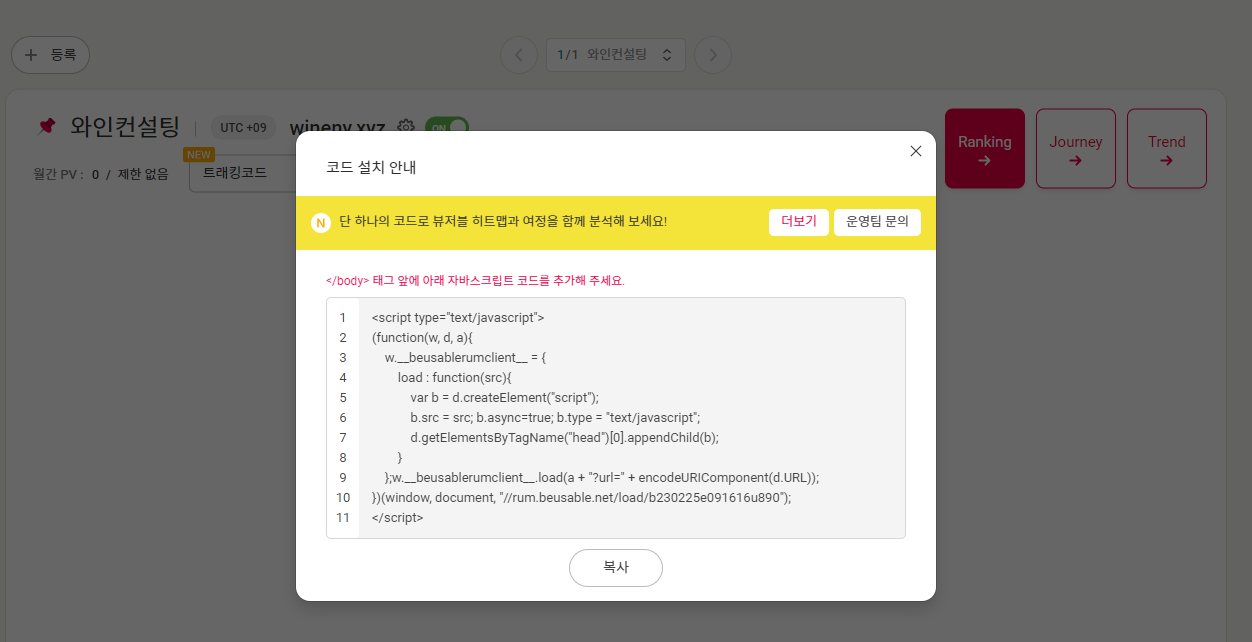Close the code installation guide dialog

coord(915,151)
